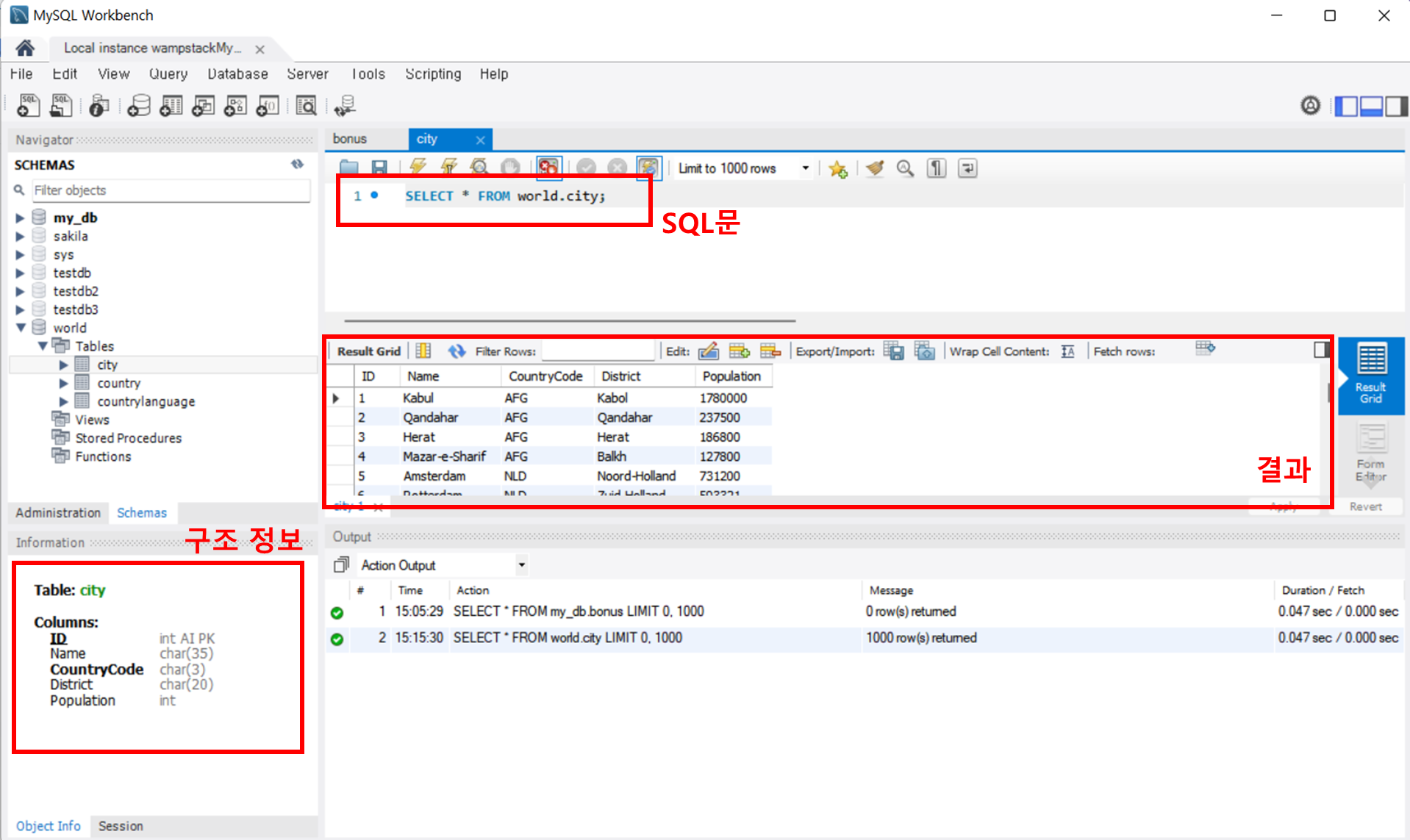1410x840 pixels.
Task: Fetch next rows icon
Action: [1206, 348]
